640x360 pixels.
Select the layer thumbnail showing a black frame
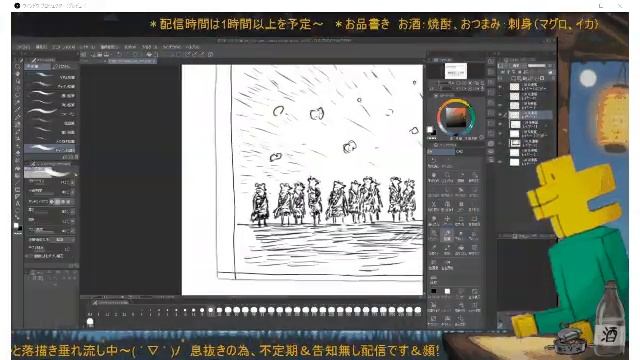pyautogui.click(x=515, y=143)
